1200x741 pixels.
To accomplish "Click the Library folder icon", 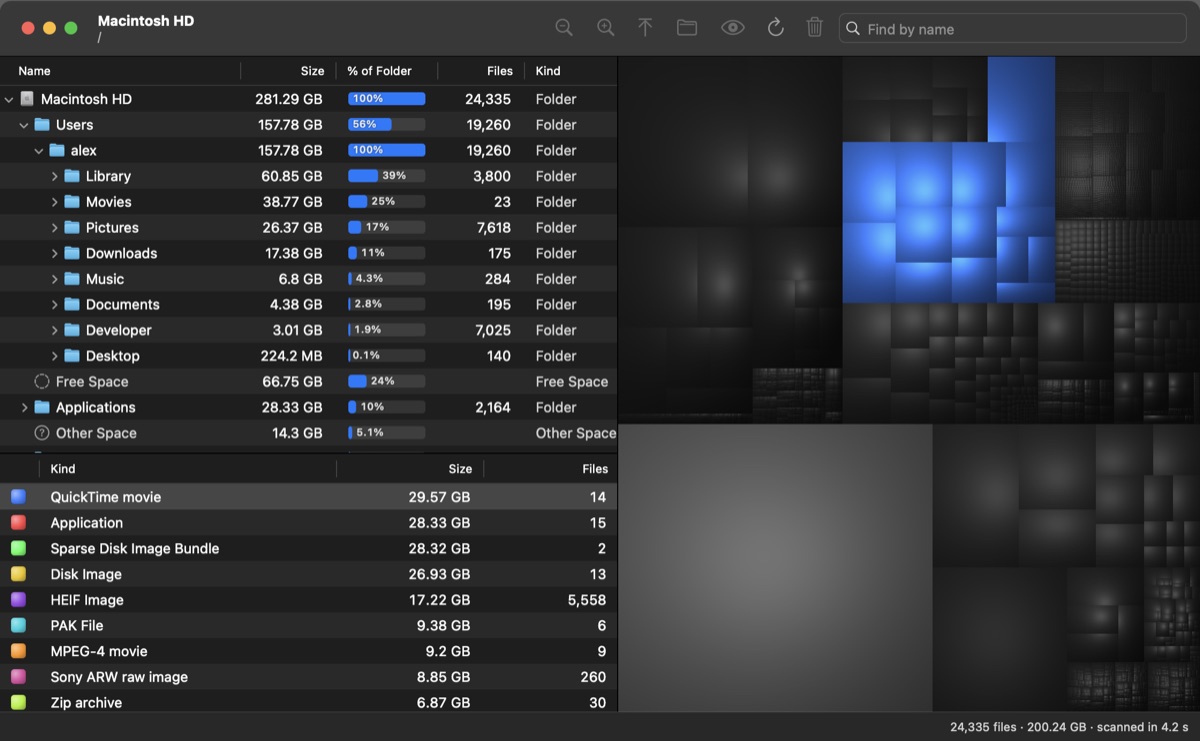I will tap(72, 176).
